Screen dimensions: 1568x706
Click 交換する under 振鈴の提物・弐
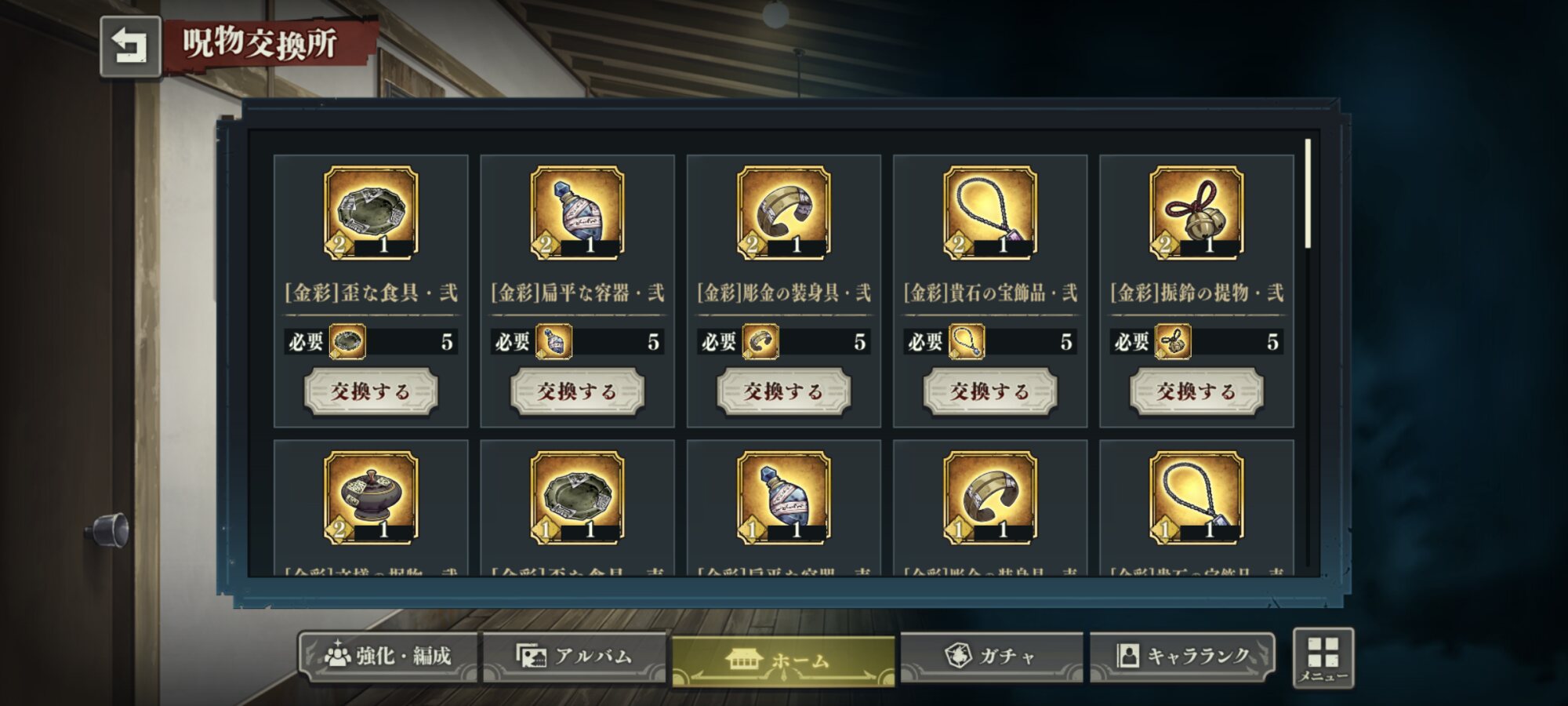[x=1196, y=391]
